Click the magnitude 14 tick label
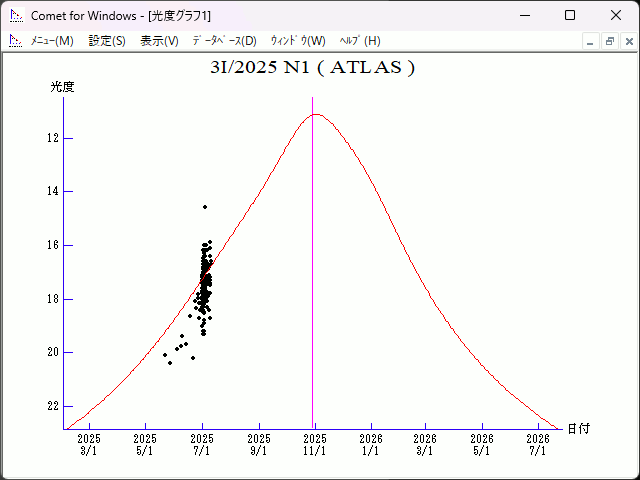Image resolution: width=640 pixels, height=480 pixels. point(53,191)
